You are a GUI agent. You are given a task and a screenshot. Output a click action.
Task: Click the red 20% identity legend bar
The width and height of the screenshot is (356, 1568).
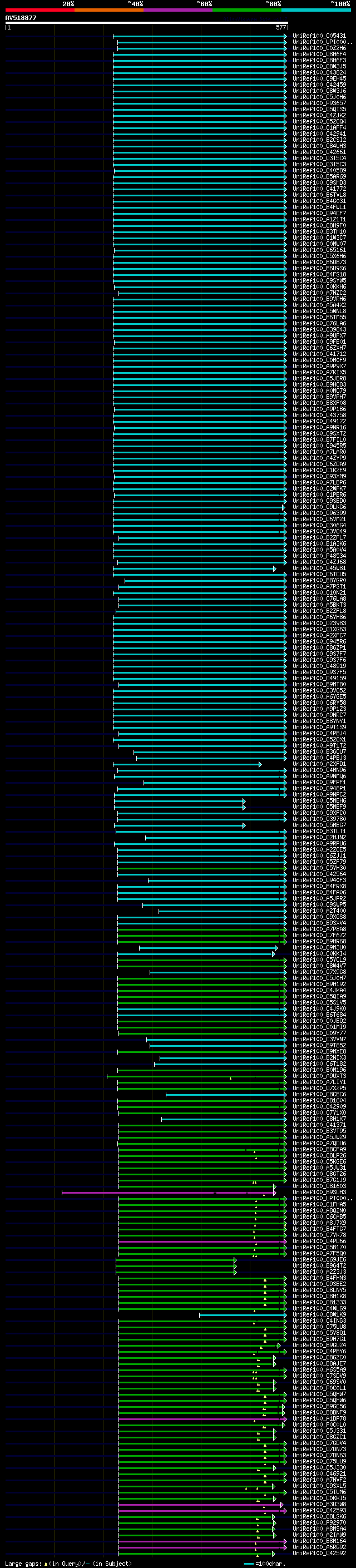(x=39, y=11)
